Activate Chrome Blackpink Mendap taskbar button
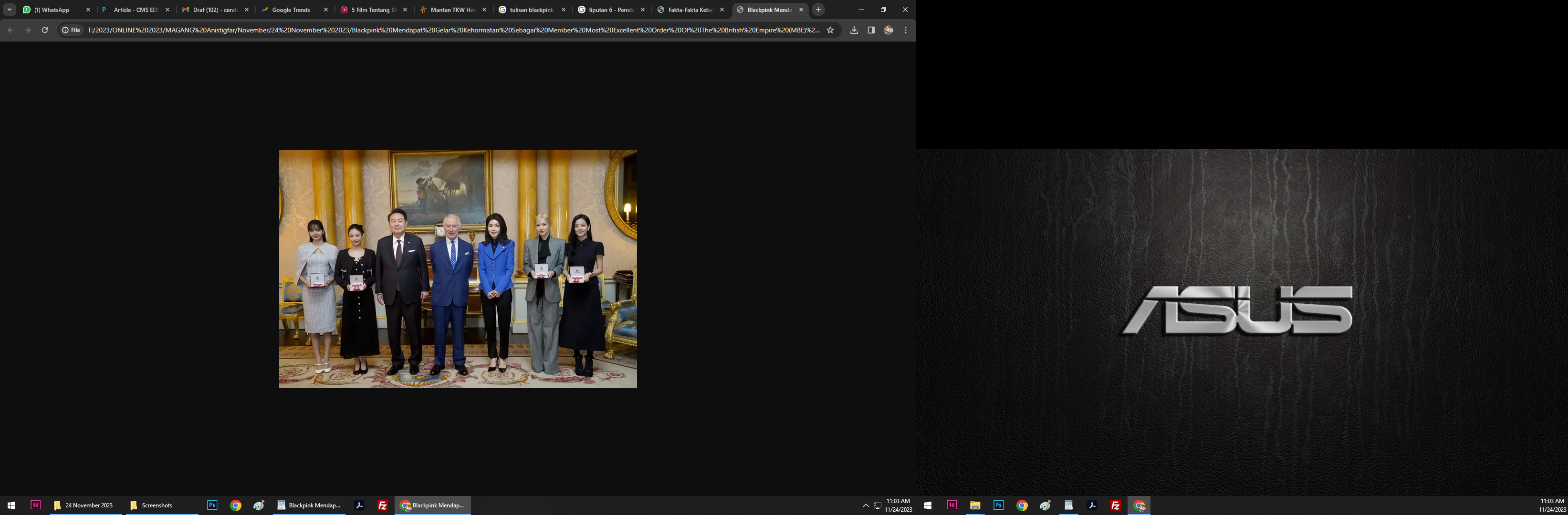 pyautogui.click(x=433, y=505)
